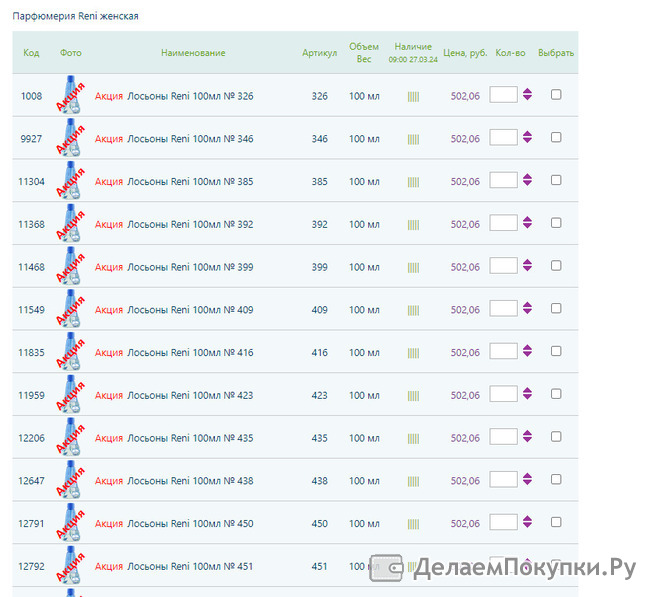
Task: Open Лосьоны Reni 100мл № 409 product link
Action: point(190,310)
